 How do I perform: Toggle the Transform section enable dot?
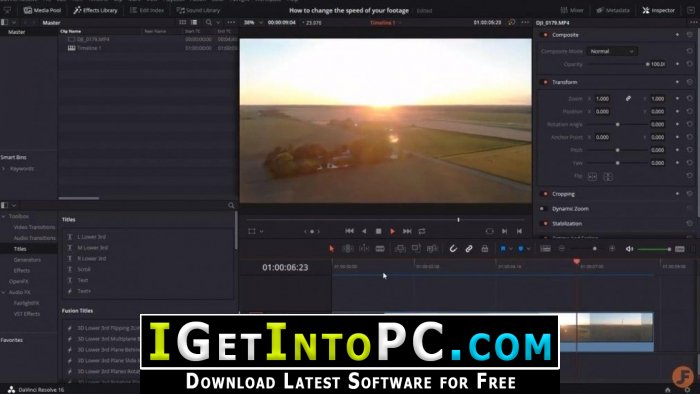(545, 82)
